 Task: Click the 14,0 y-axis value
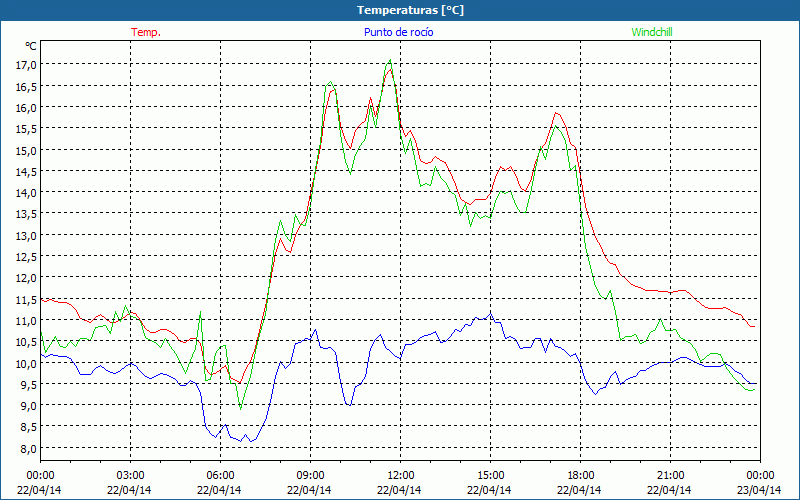[x=28, y=192]
